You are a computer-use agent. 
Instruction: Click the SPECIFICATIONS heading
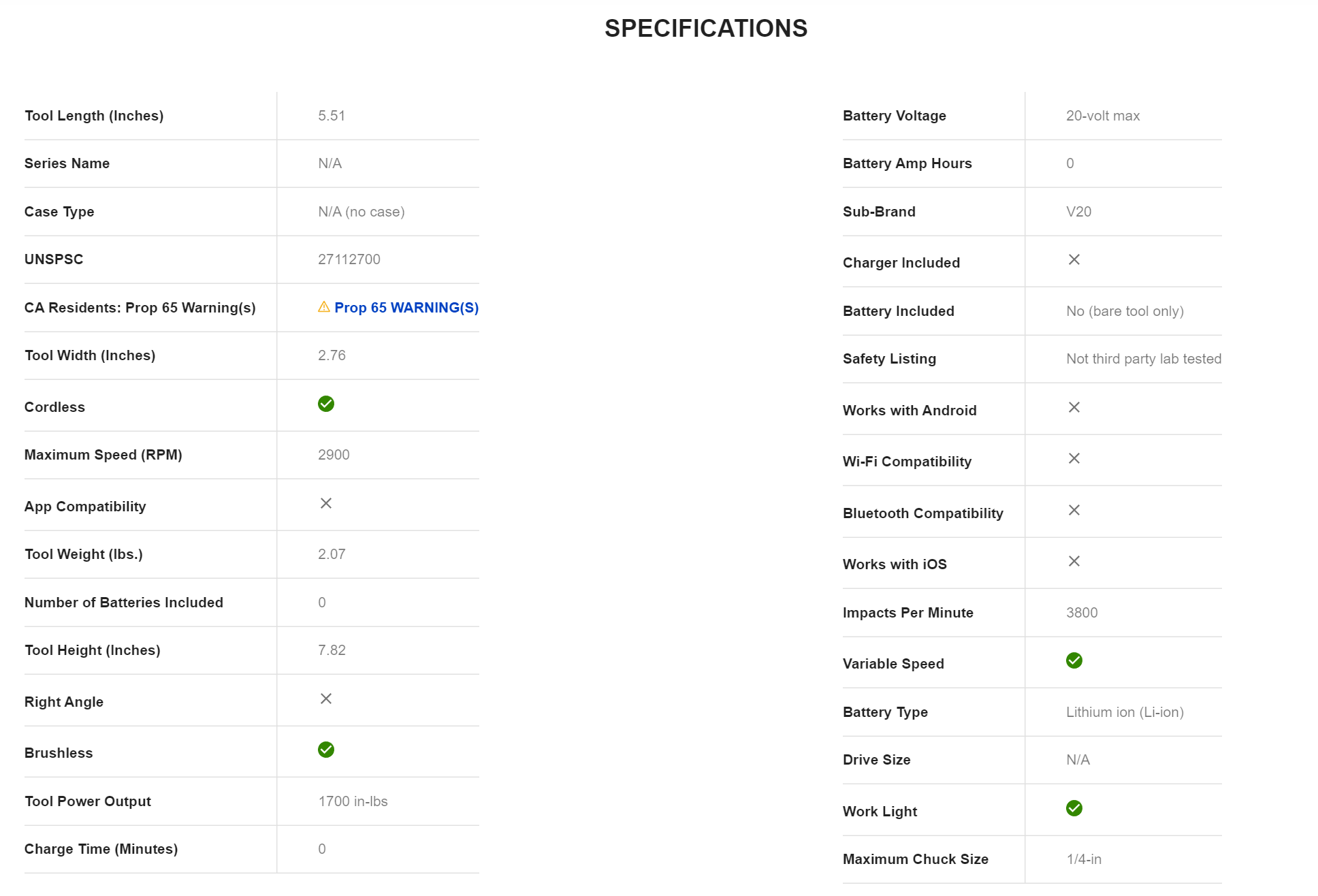tap(706, 29)
